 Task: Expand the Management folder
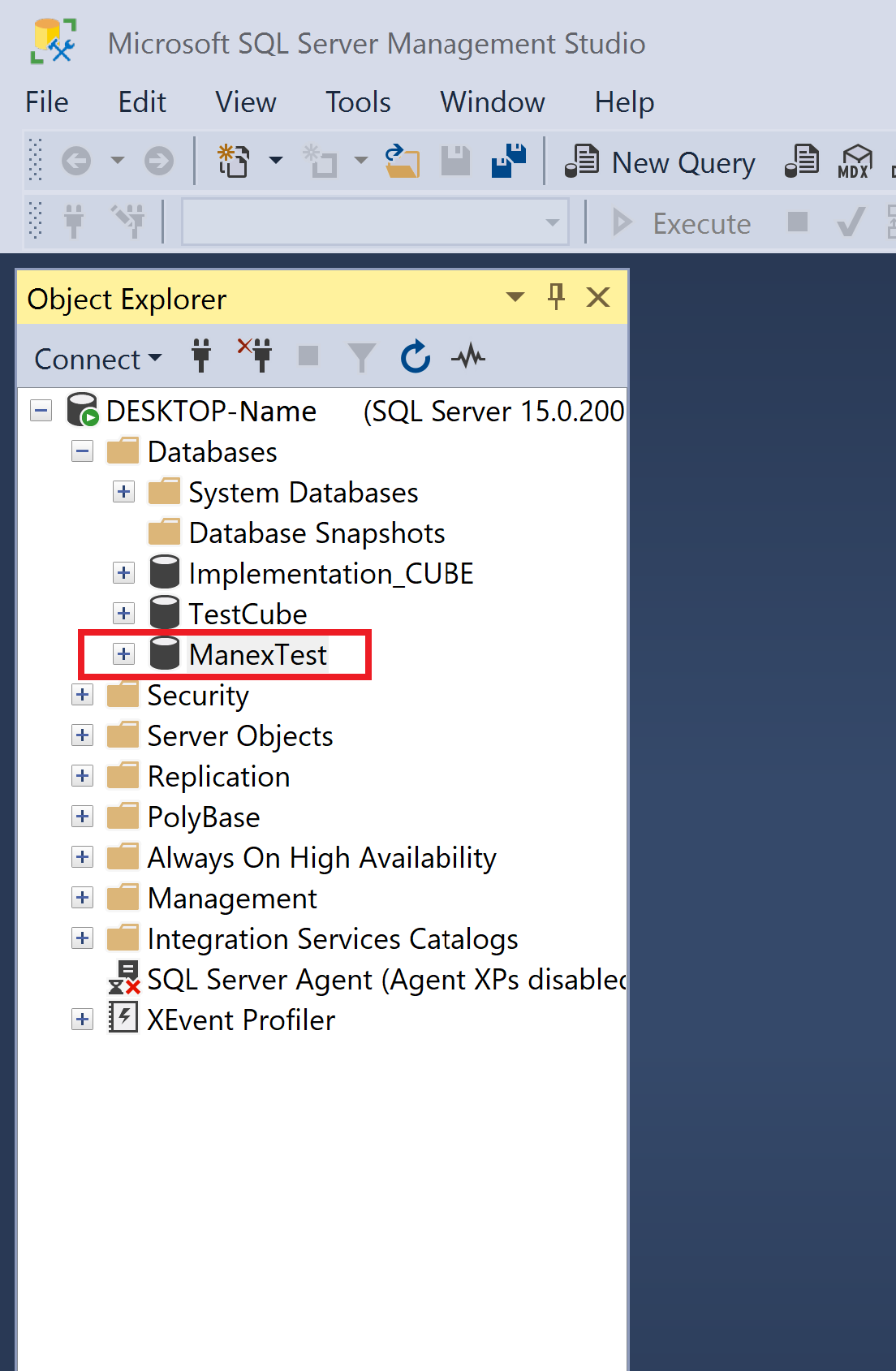pyautogui.click(x=82, y=898)
